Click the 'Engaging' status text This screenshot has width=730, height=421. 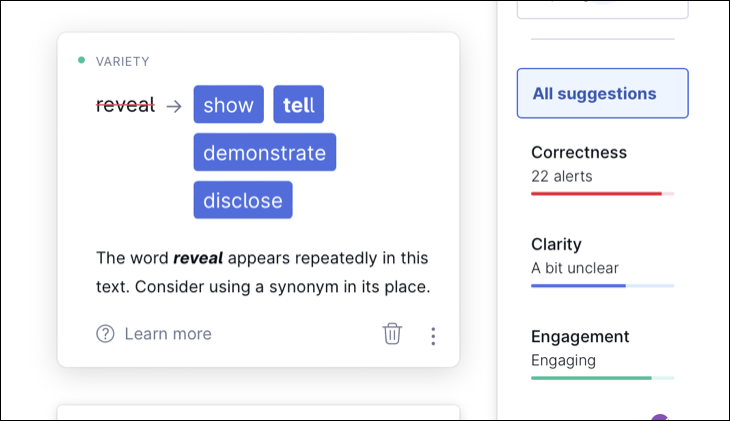pos(563,360)
